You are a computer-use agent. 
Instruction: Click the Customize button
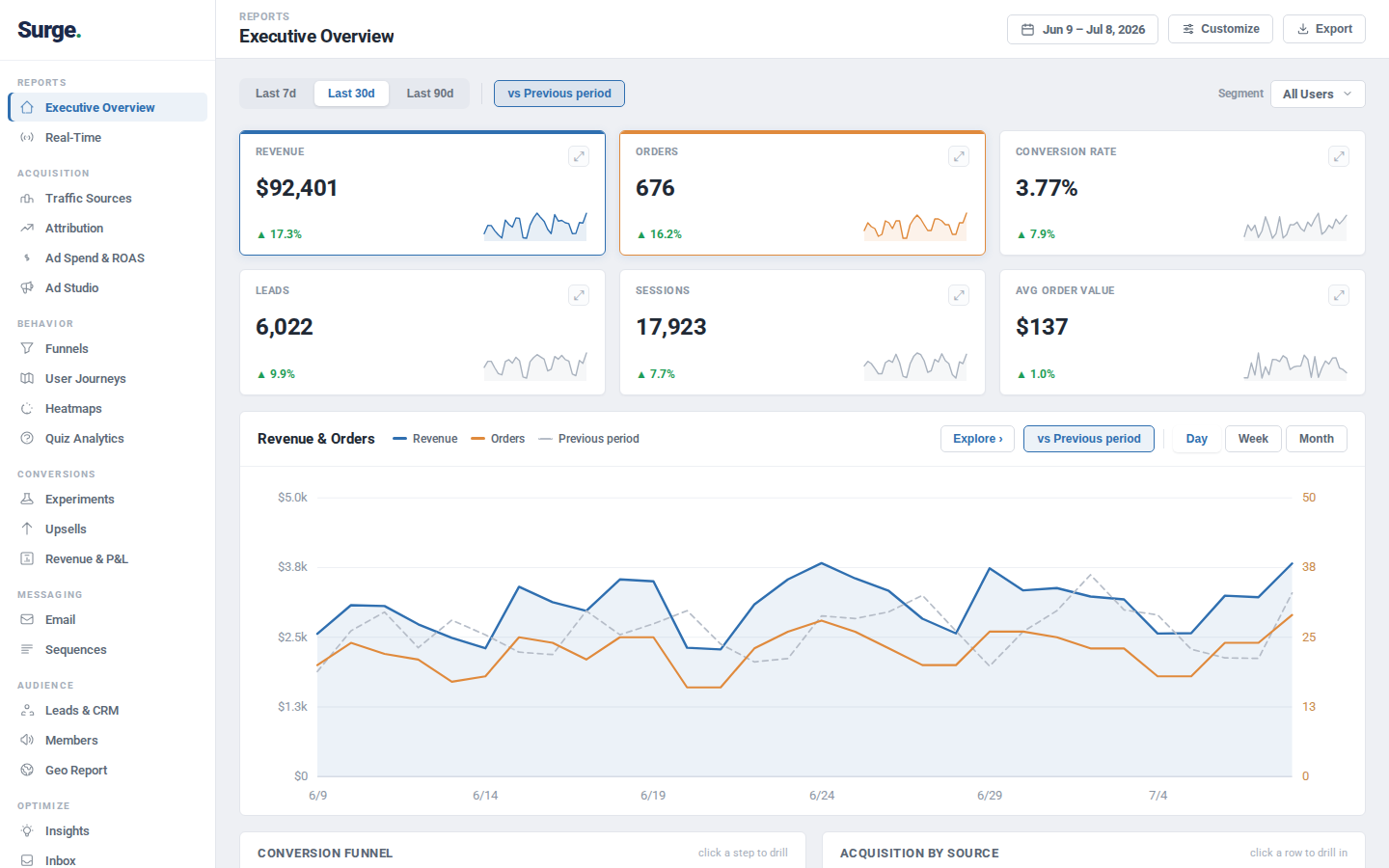(1220, 29)
